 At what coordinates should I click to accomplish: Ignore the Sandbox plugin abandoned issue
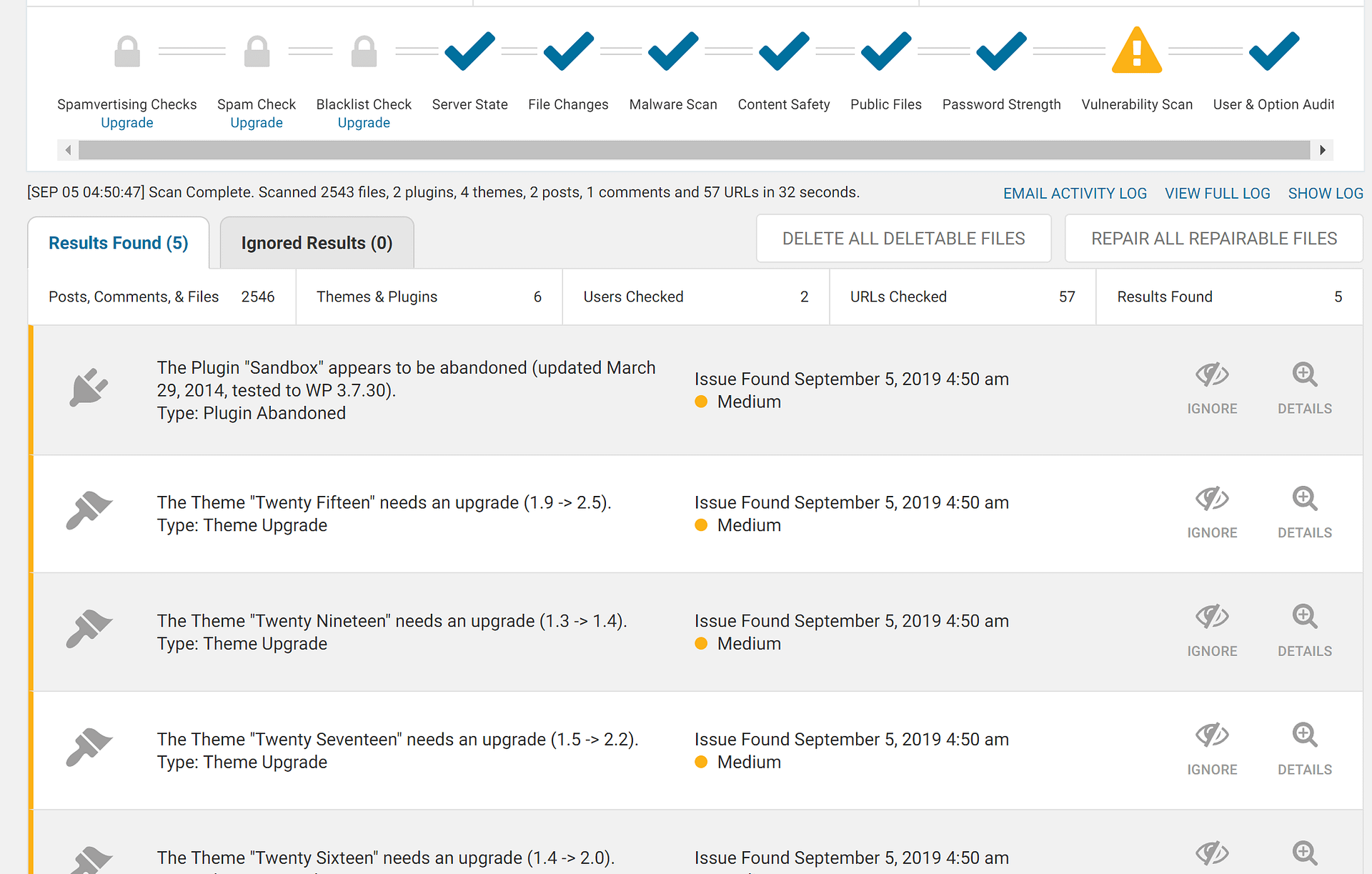point(1212,389)
